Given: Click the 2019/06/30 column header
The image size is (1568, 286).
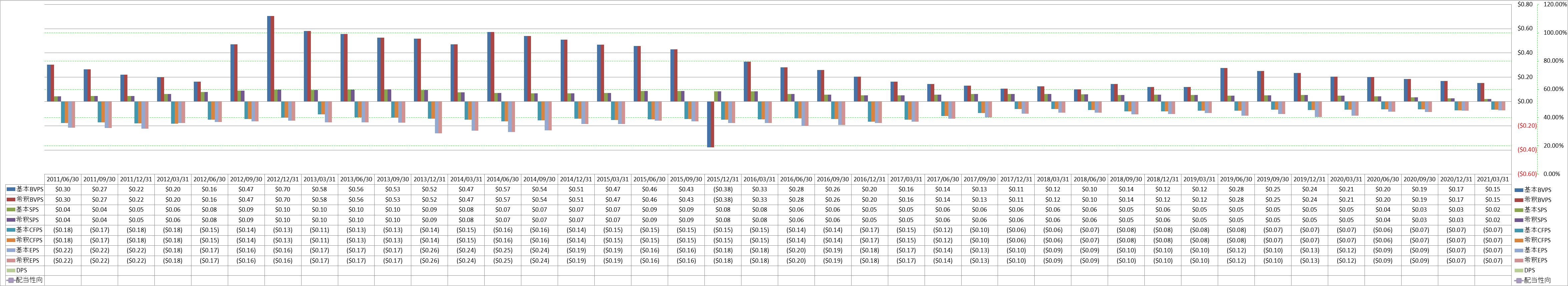Looking at the screenshot, I should click(1237, 180).
